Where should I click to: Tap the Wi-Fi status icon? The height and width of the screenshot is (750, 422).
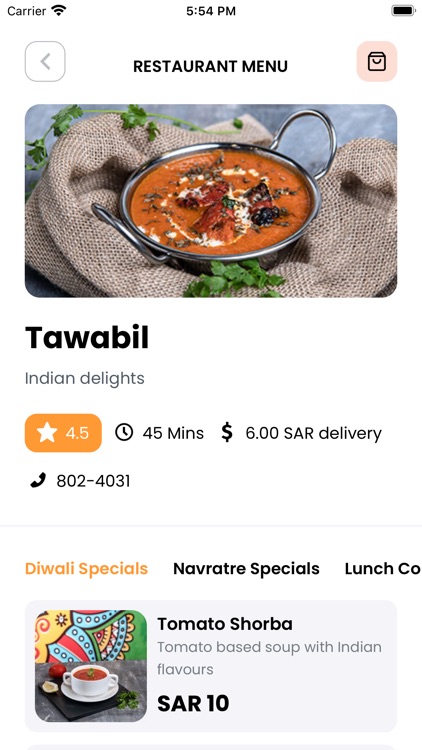(59, 11)
